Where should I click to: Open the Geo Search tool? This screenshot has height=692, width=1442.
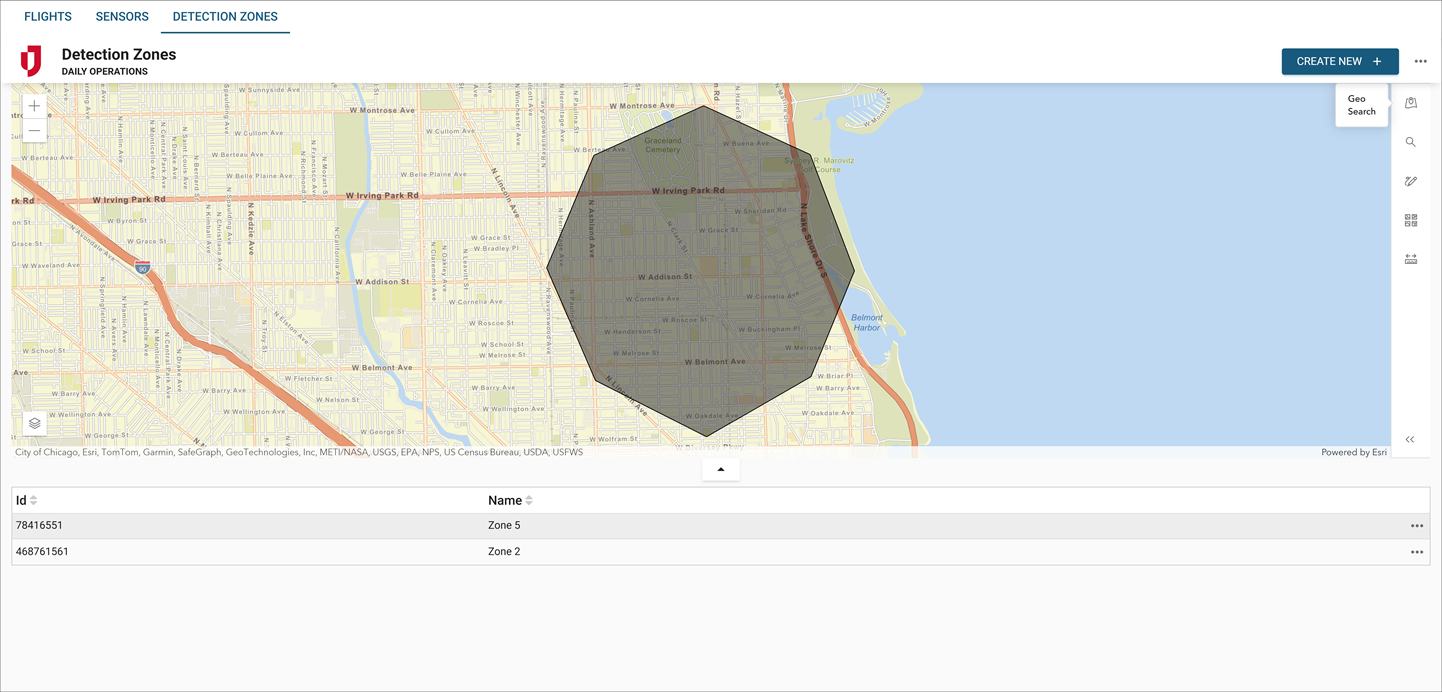(x=1411, y=103)
